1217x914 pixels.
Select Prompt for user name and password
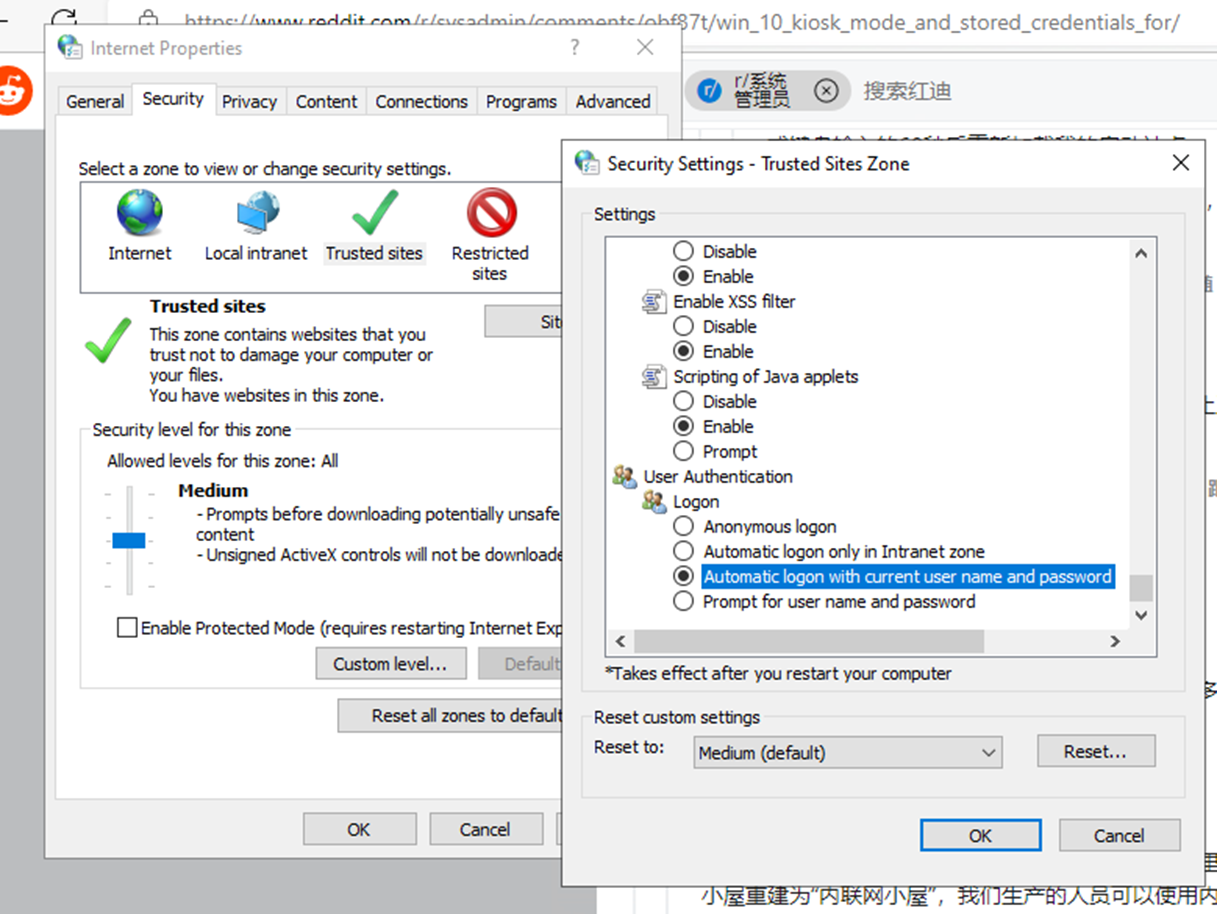click(x=684, y=601)
